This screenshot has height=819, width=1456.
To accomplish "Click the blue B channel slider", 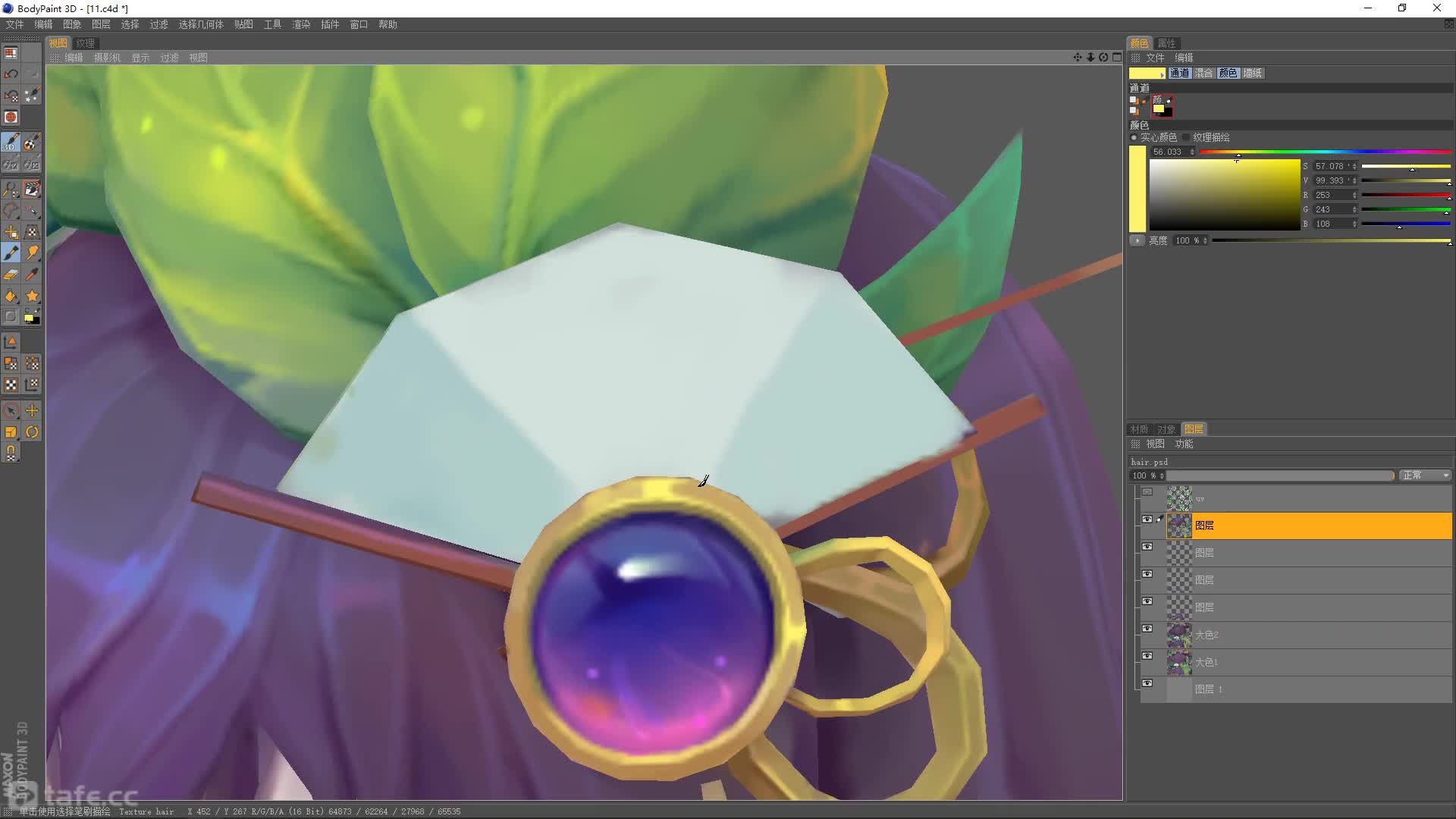I will point(1406,224).
